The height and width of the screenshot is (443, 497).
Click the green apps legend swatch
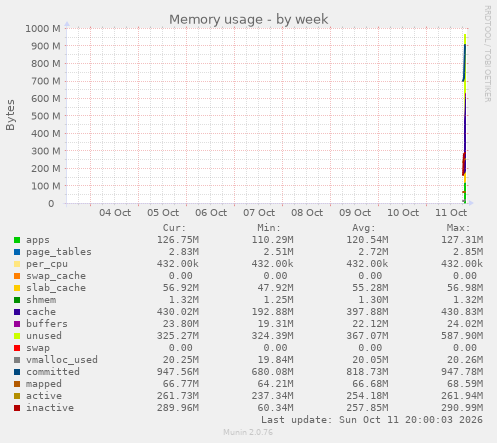(17, 240)
